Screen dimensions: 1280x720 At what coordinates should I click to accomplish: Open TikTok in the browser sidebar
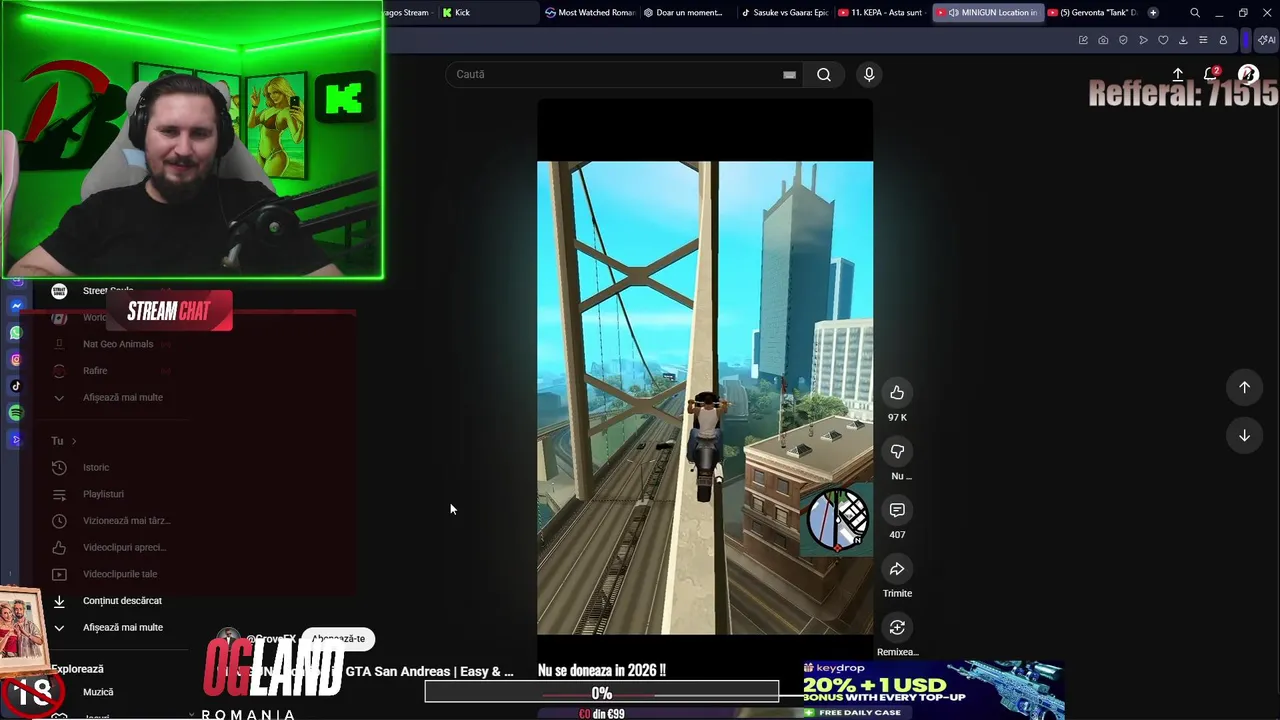click(x=16, y=386)
